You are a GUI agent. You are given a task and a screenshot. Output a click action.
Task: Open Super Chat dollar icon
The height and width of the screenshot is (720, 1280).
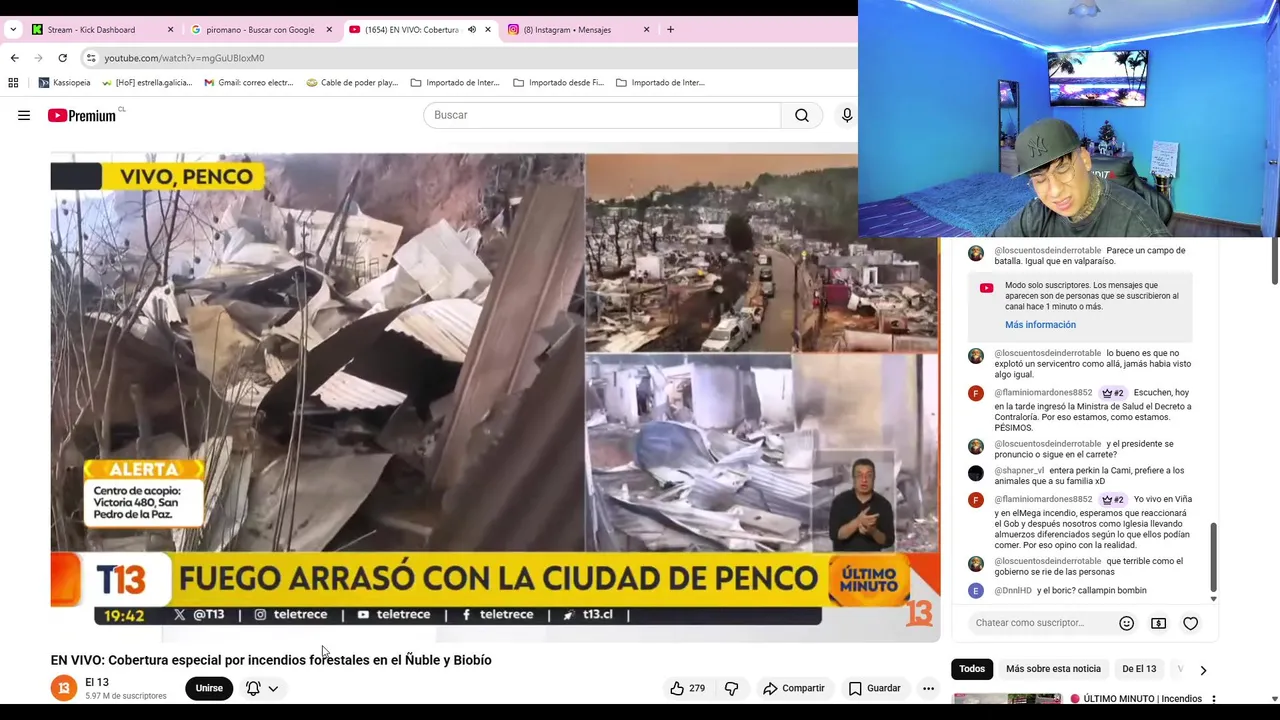(x=1158, y=623)
